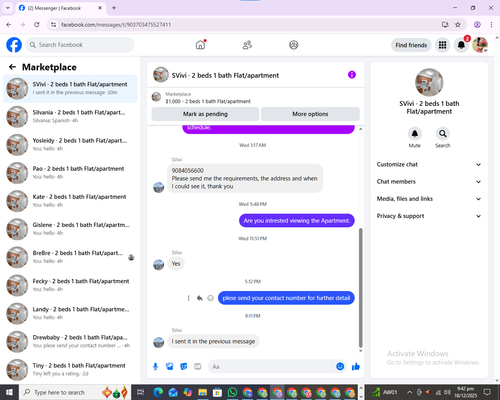Open new browser tab
Image resolution: width=500 pixels, height=400 pixels.
pyautogui.click(x=114, y=8)
